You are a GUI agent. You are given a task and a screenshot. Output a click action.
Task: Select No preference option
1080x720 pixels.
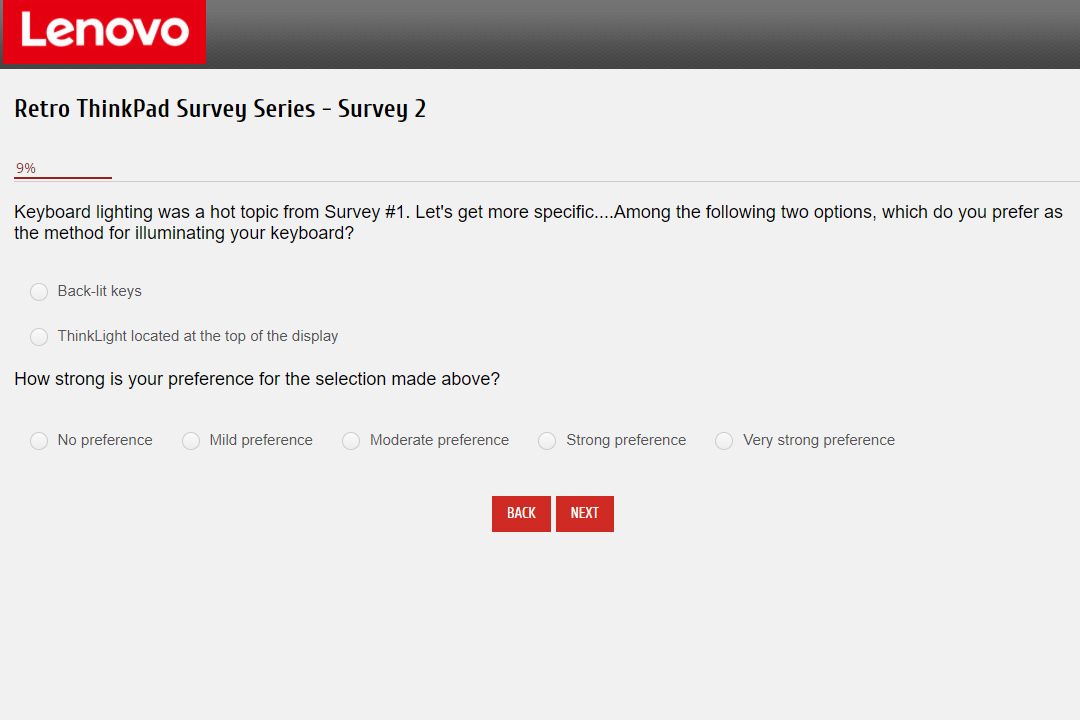coord(39,440)
